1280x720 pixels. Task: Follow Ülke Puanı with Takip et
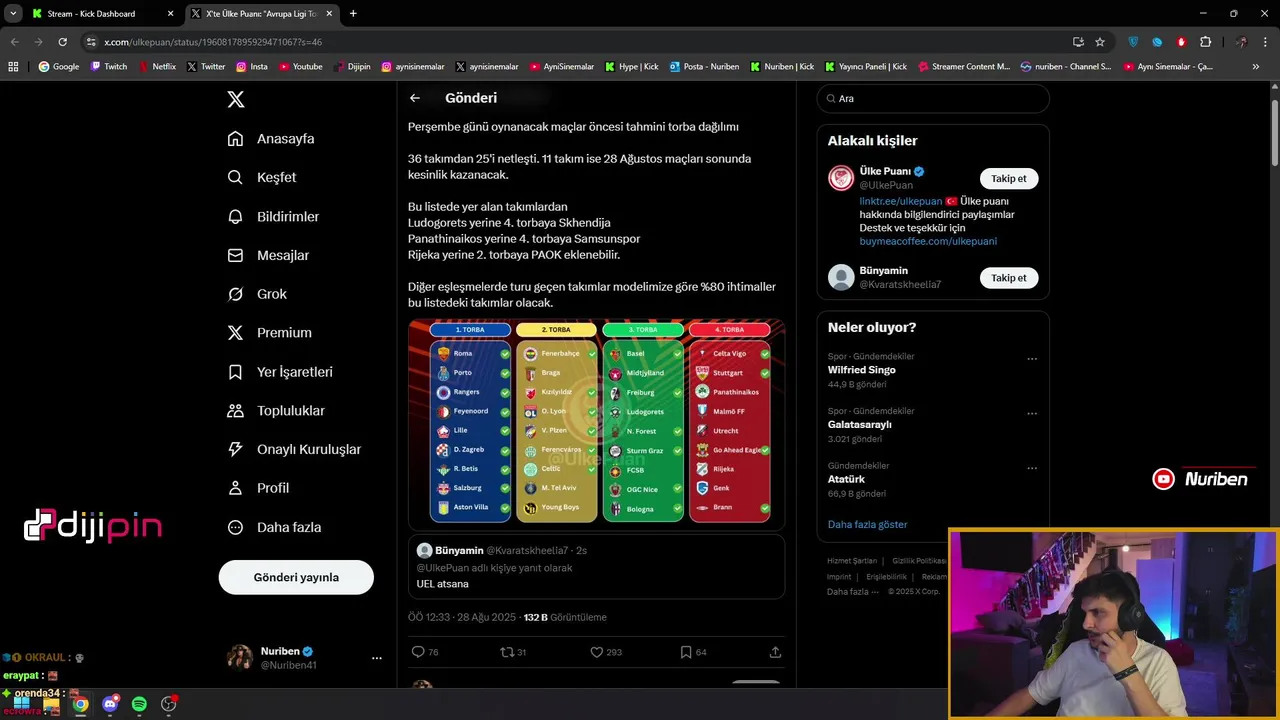pyautogui.click(x=1008, y=179)
